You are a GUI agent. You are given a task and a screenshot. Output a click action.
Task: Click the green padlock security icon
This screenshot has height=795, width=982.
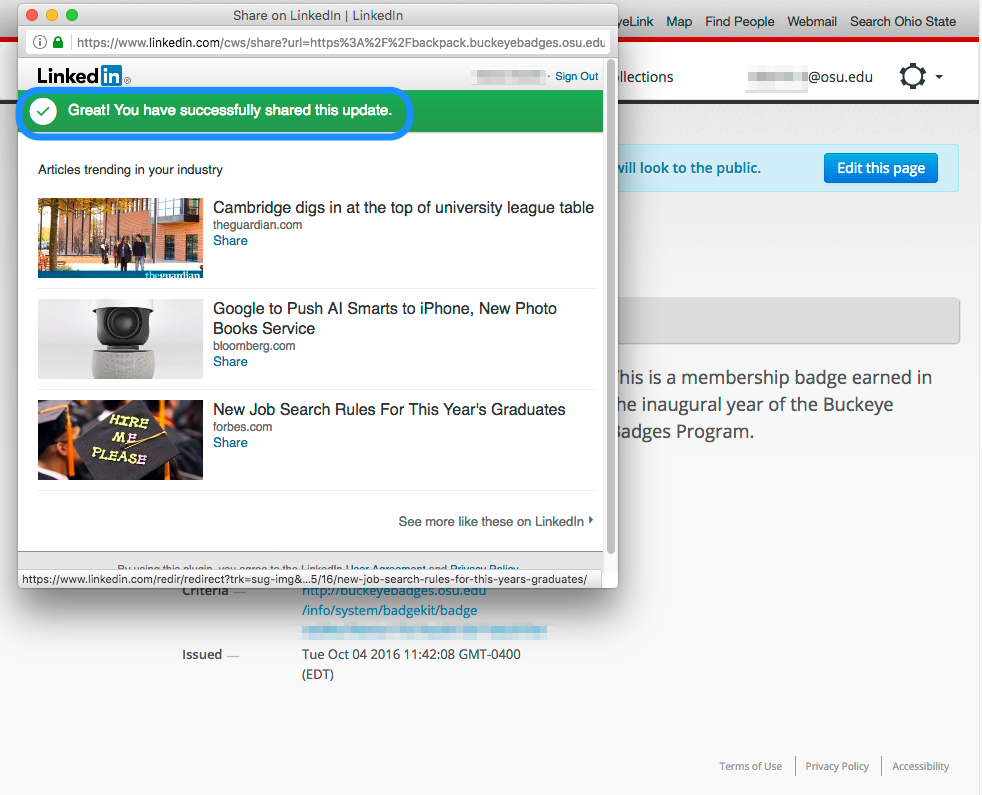[58, 43]
